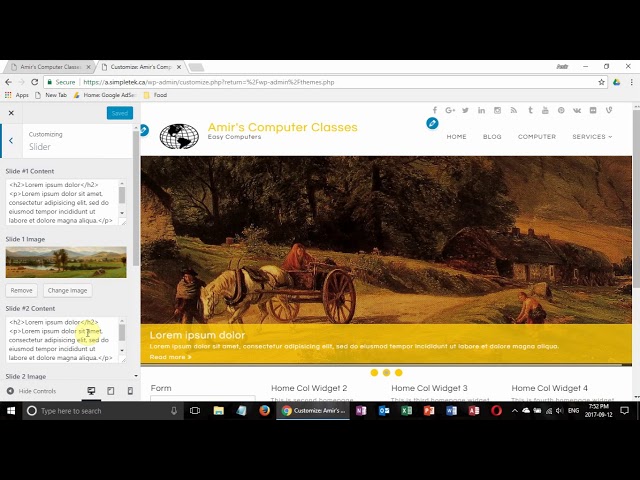Open the Vine social icon
640x480 pixels.
(x=609, y=110)
